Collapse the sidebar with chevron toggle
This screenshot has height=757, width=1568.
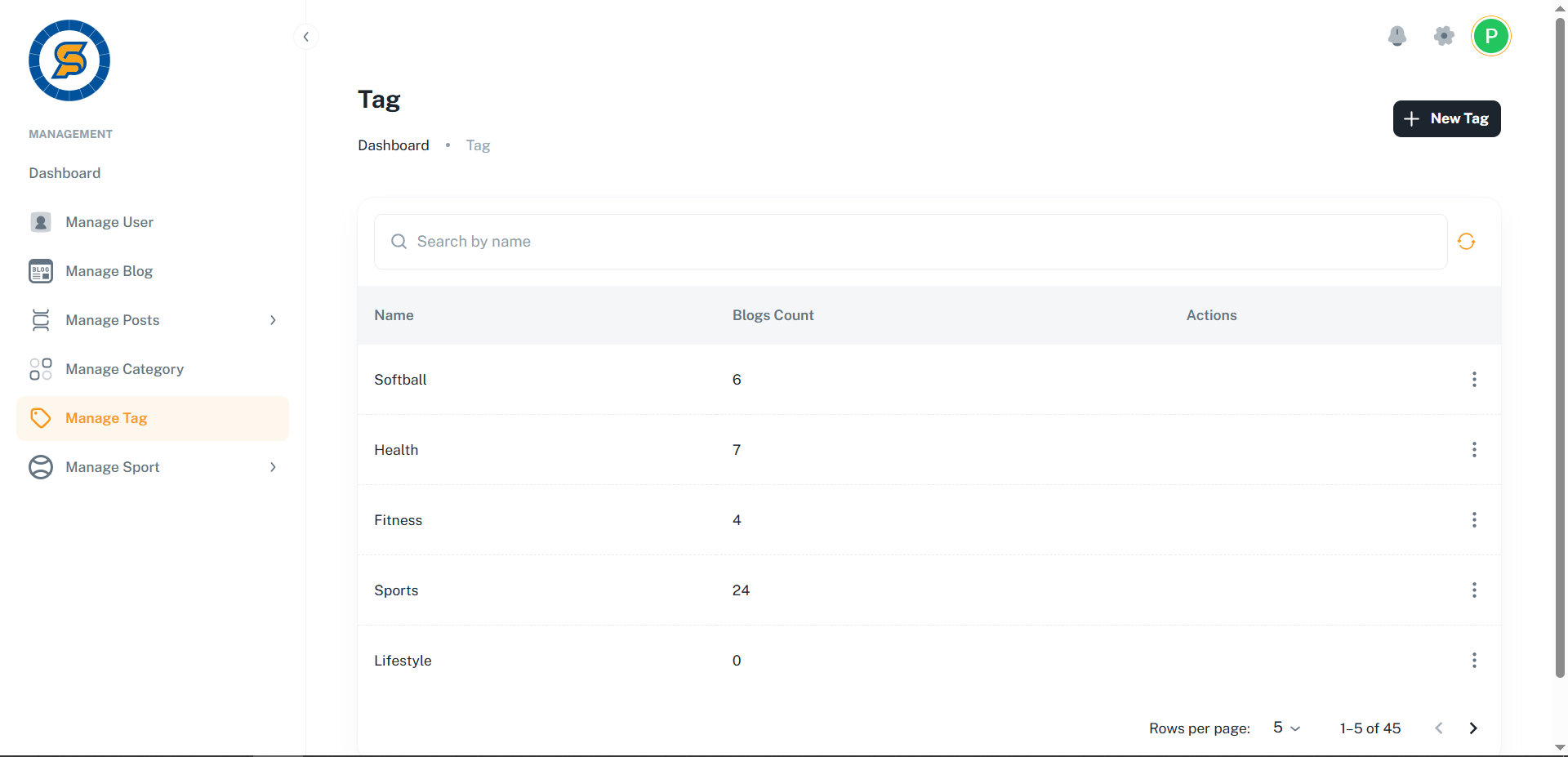(x=305, y=37)
